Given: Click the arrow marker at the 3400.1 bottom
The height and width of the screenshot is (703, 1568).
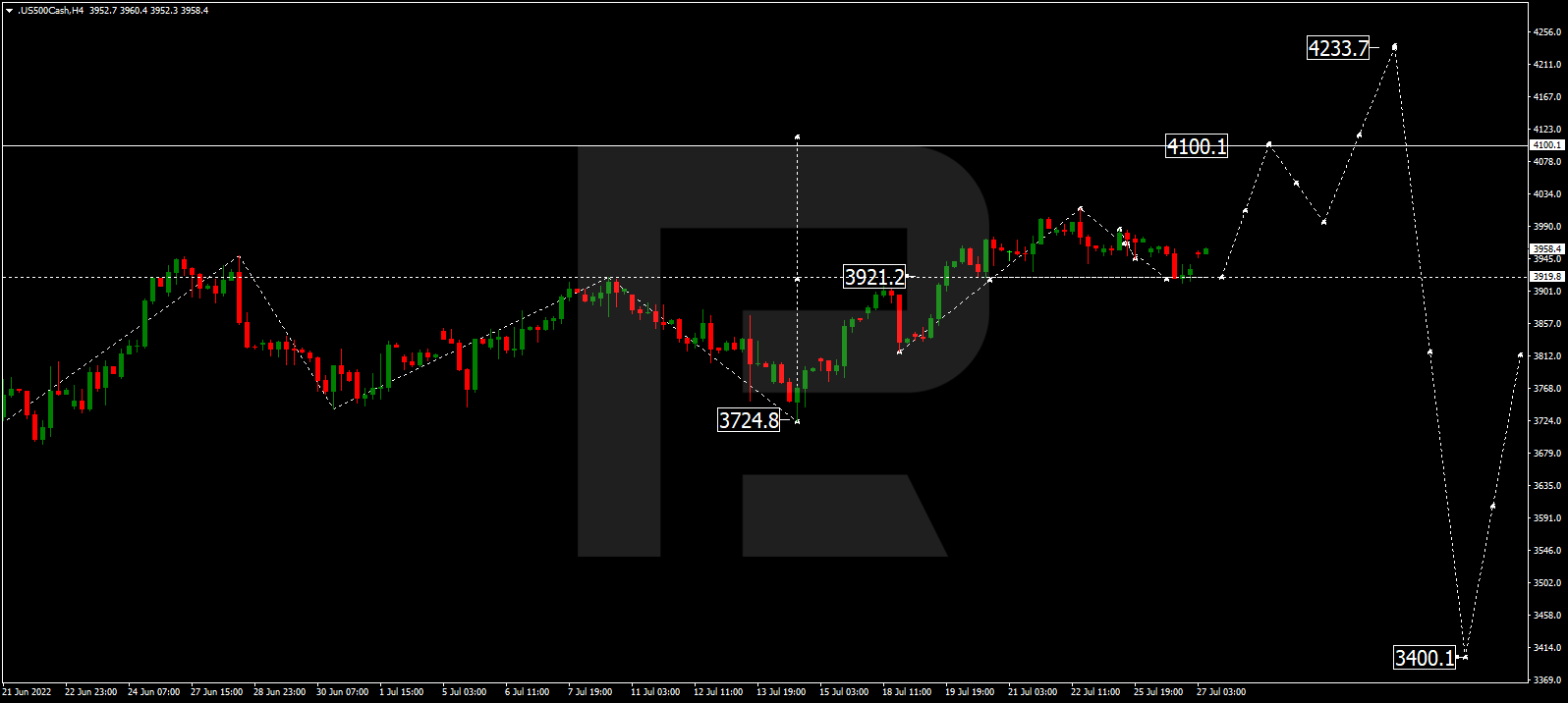Looking at the screenshot, I should [1465, 657].
